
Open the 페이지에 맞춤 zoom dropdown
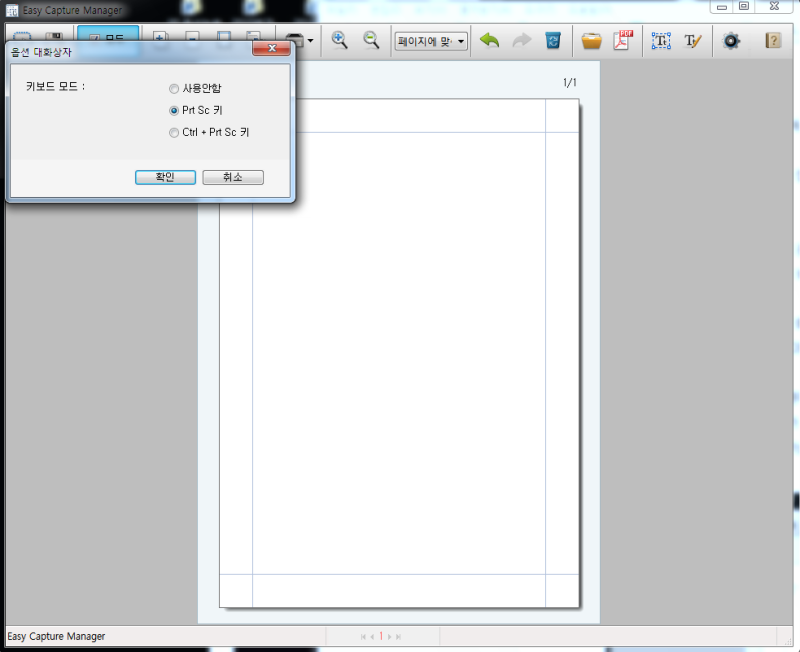(x=430, y=40)
